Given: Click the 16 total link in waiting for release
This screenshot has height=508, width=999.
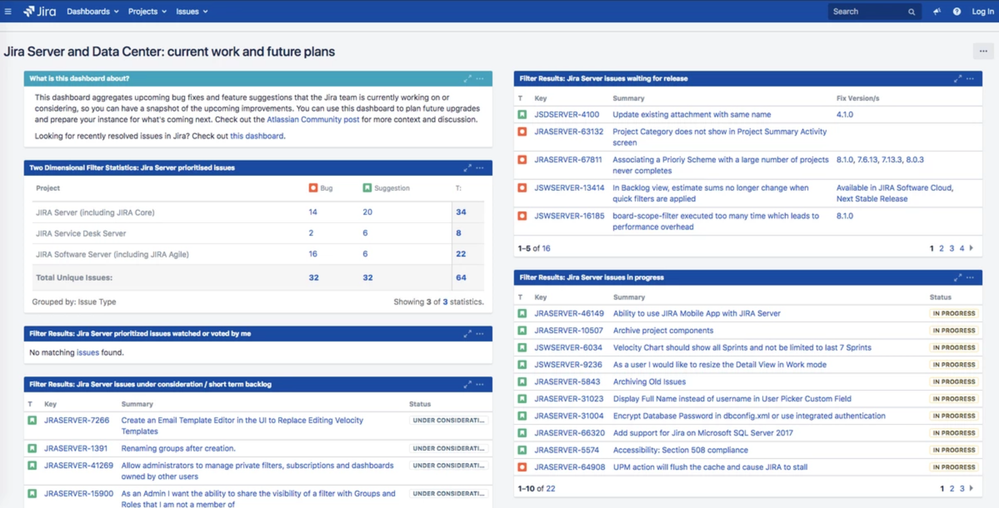Looking at the screenshot, I should tap(546, 249).
